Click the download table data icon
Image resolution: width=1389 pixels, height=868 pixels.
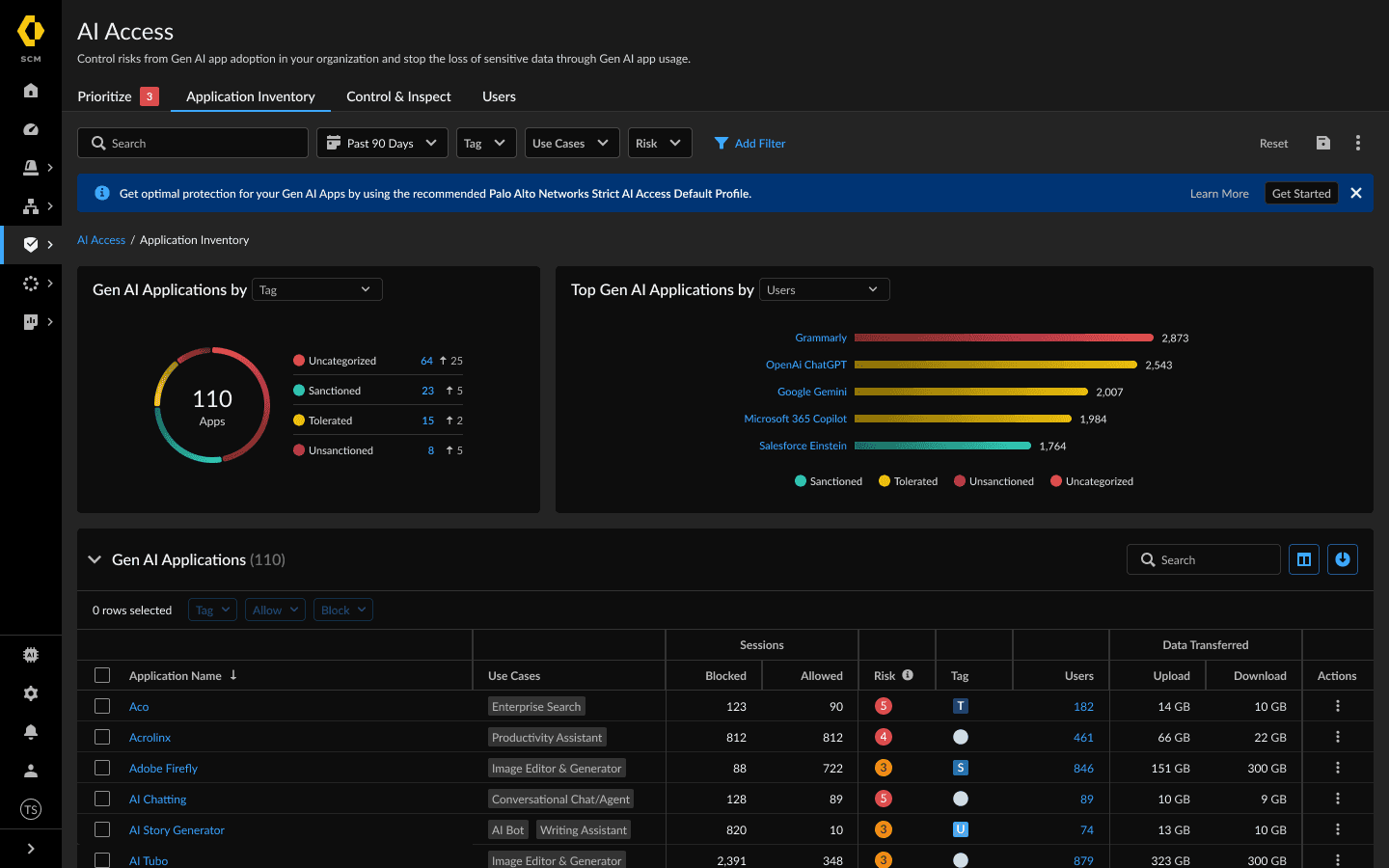click(1342, 559)
